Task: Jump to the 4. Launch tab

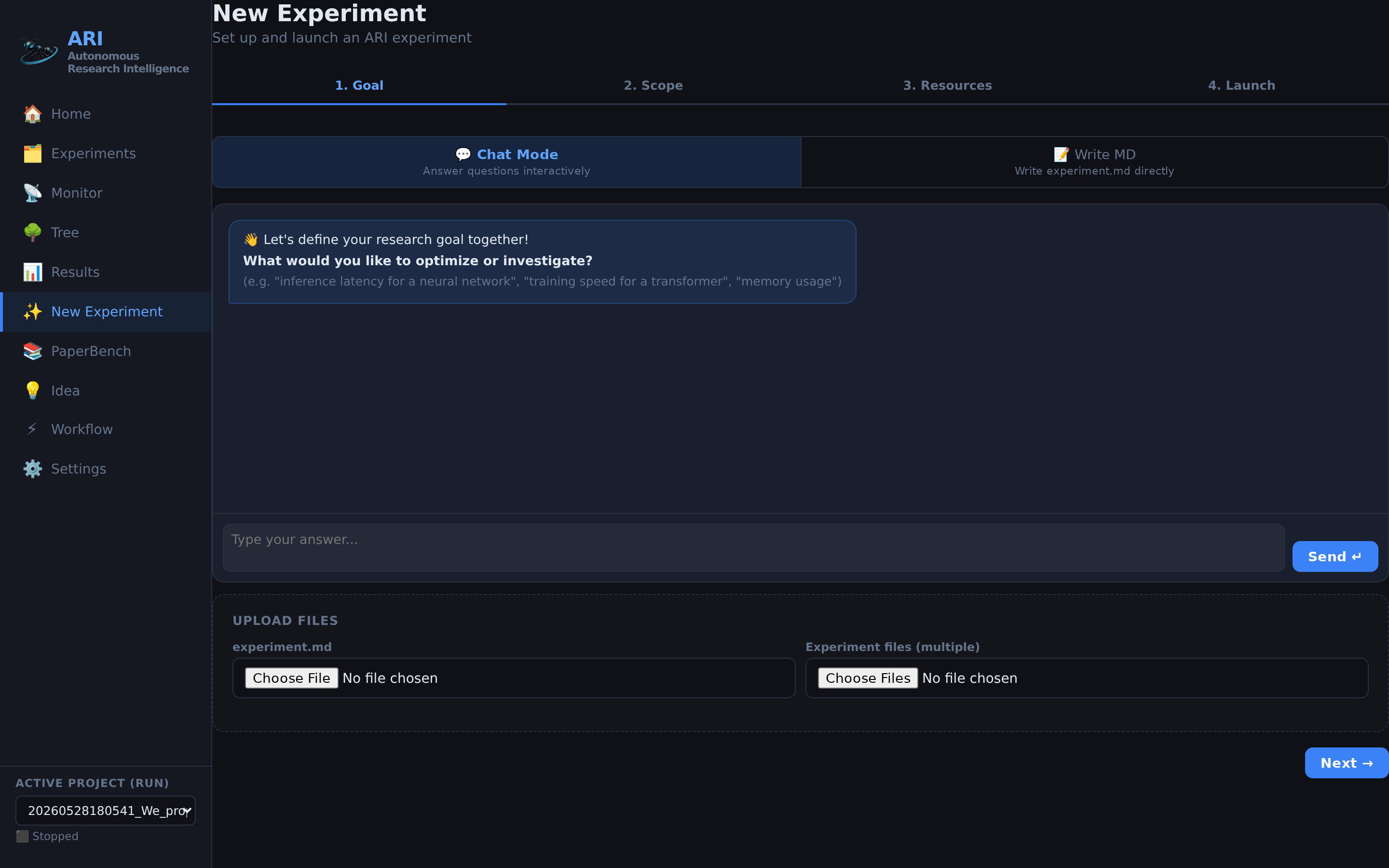Action: pyautogui.click(x=1241, y=85)
